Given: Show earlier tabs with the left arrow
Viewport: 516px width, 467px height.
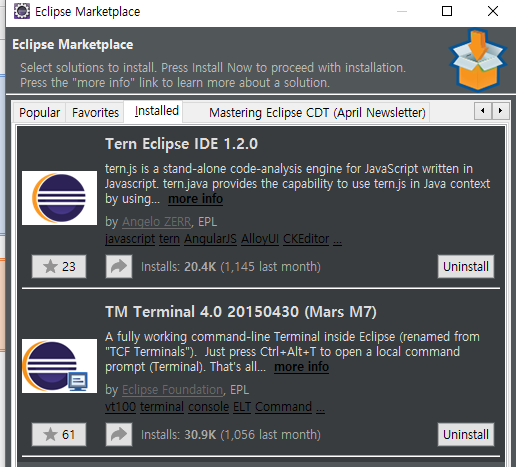Looking at the screenshot, I should pos(483,111).
